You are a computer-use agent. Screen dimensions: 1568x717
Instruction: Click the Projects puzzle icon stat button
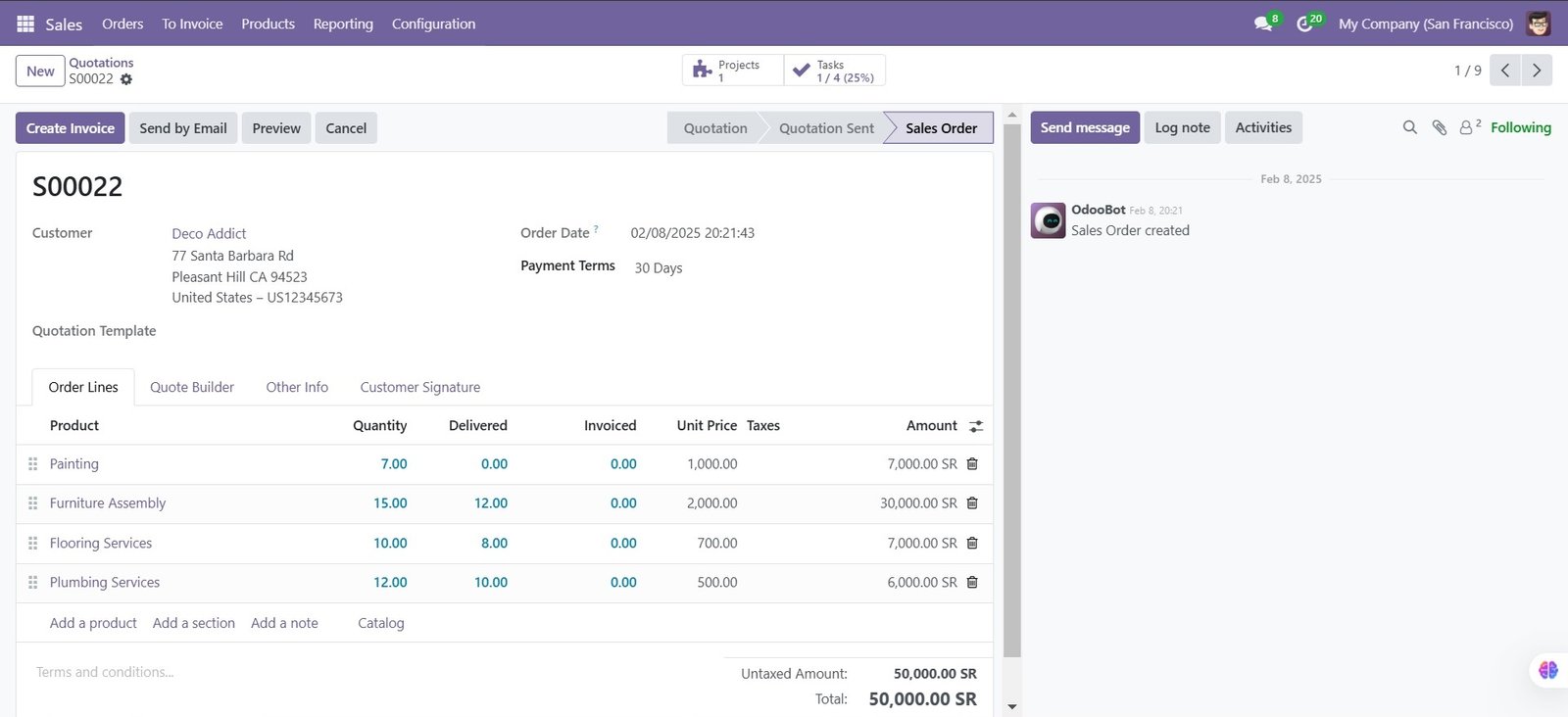click(x=733, y=71)
